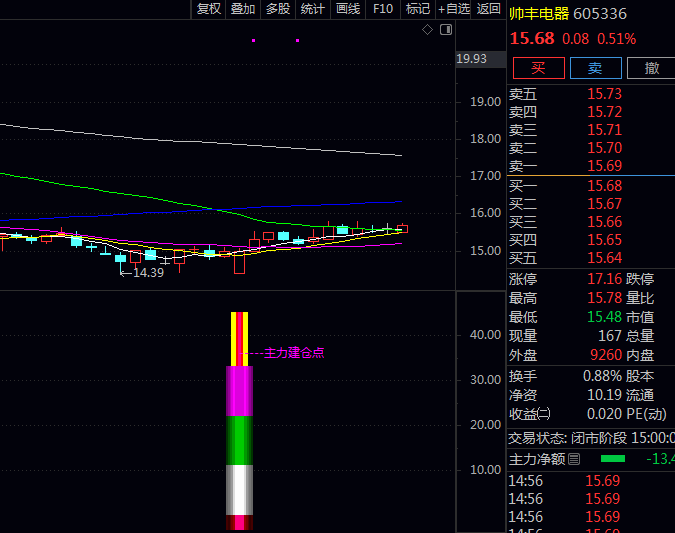The image size is (675, 533).
Task: Toggle the side panel layout icon
Action: [x=443, y=30]
